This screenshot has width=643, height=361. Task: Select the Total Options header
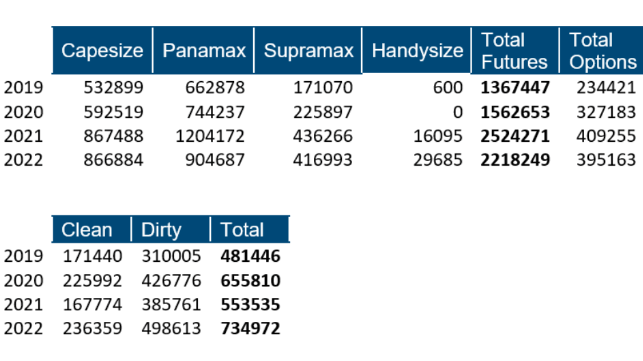pos(601,50)
